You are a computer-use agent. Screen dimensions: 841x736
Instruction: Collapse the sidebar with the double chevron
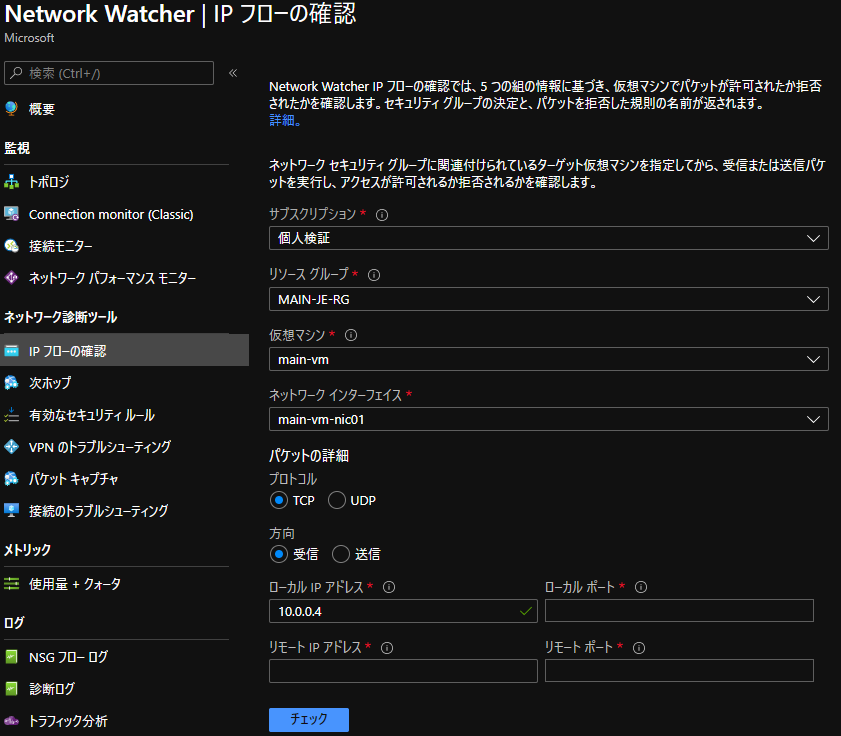click(233, 73)
